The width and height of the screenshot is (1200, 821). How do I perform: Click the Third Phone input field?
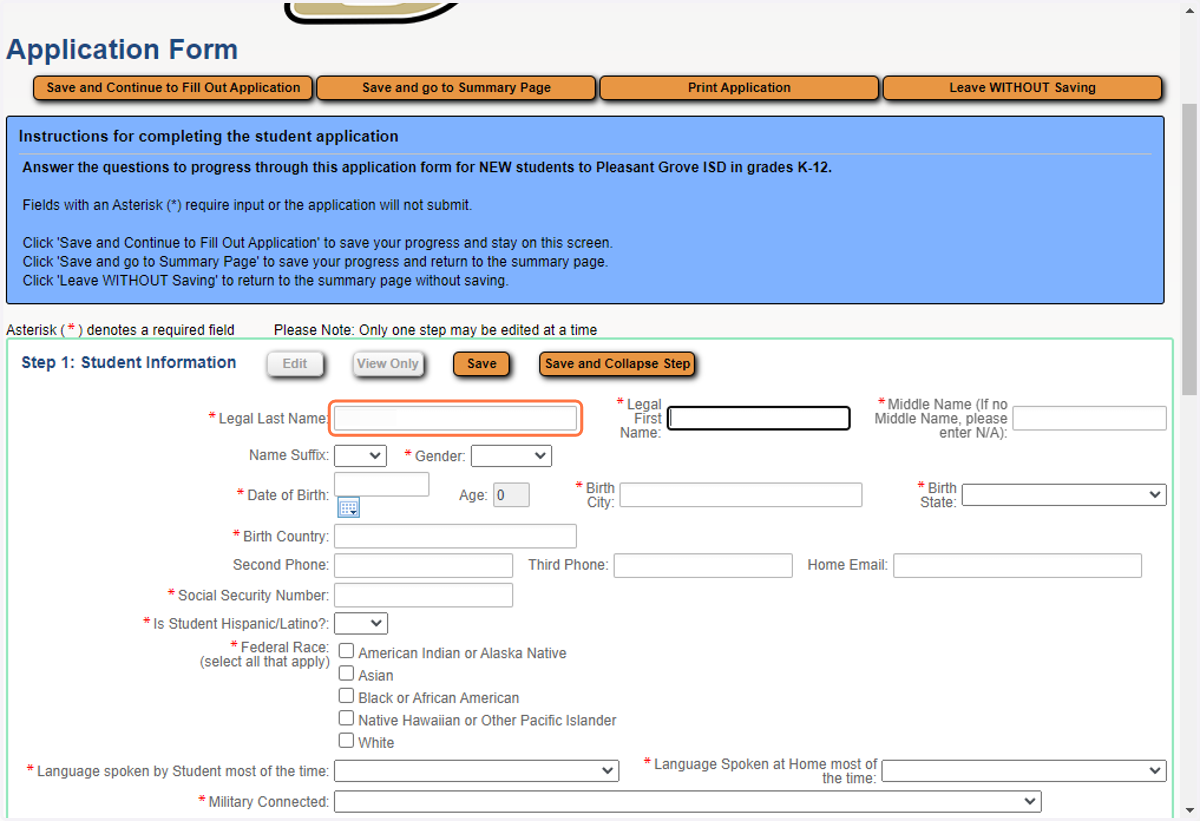click(703, 565)
